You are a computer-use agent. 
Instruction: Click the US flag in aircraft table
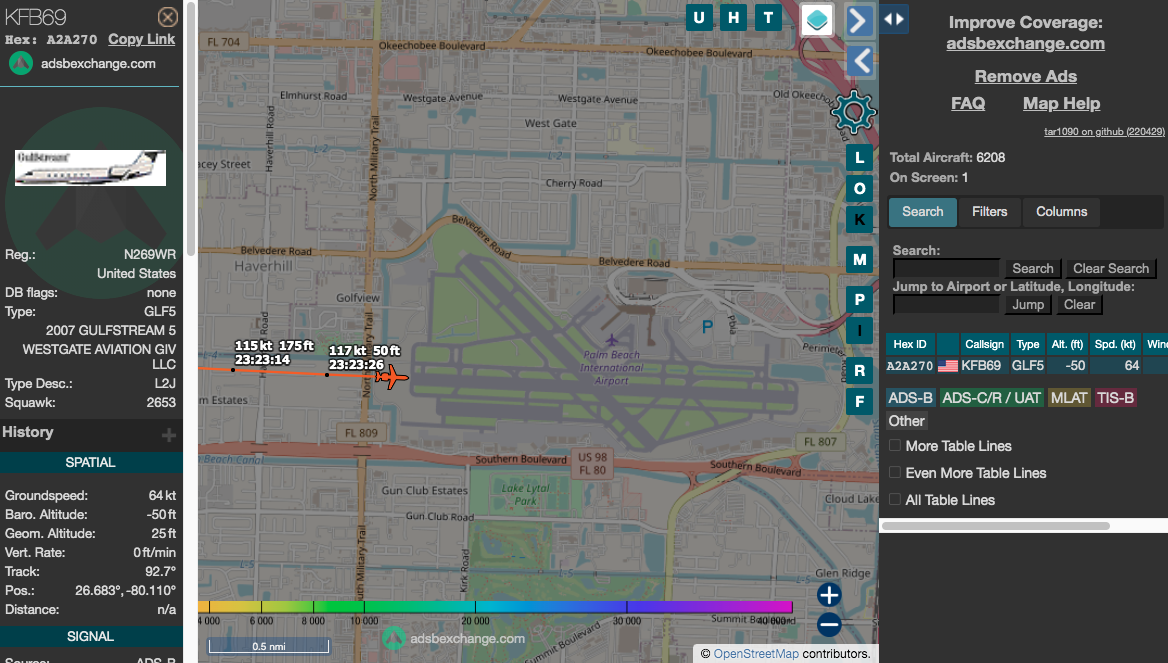pos(948,366)
